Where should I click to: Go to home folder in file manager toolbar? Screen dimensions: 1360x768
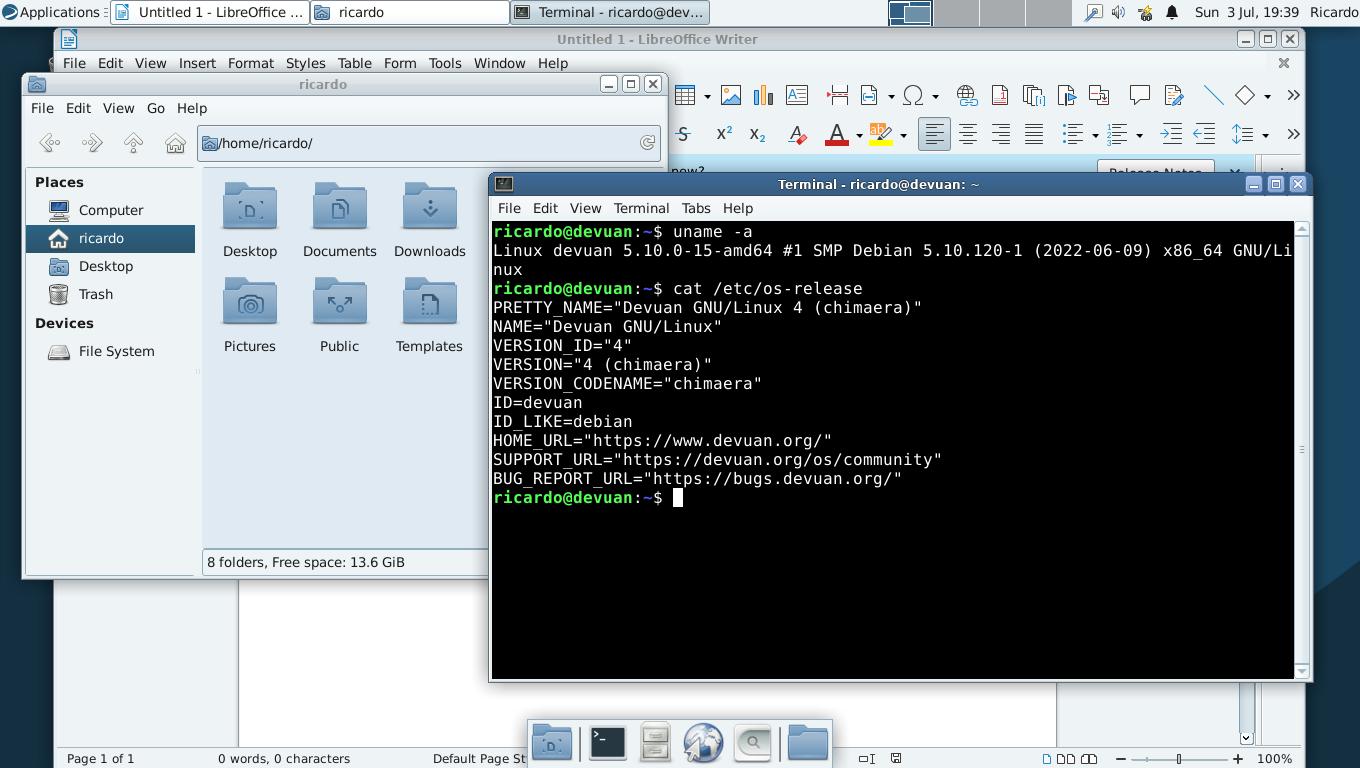click(175, 143)
